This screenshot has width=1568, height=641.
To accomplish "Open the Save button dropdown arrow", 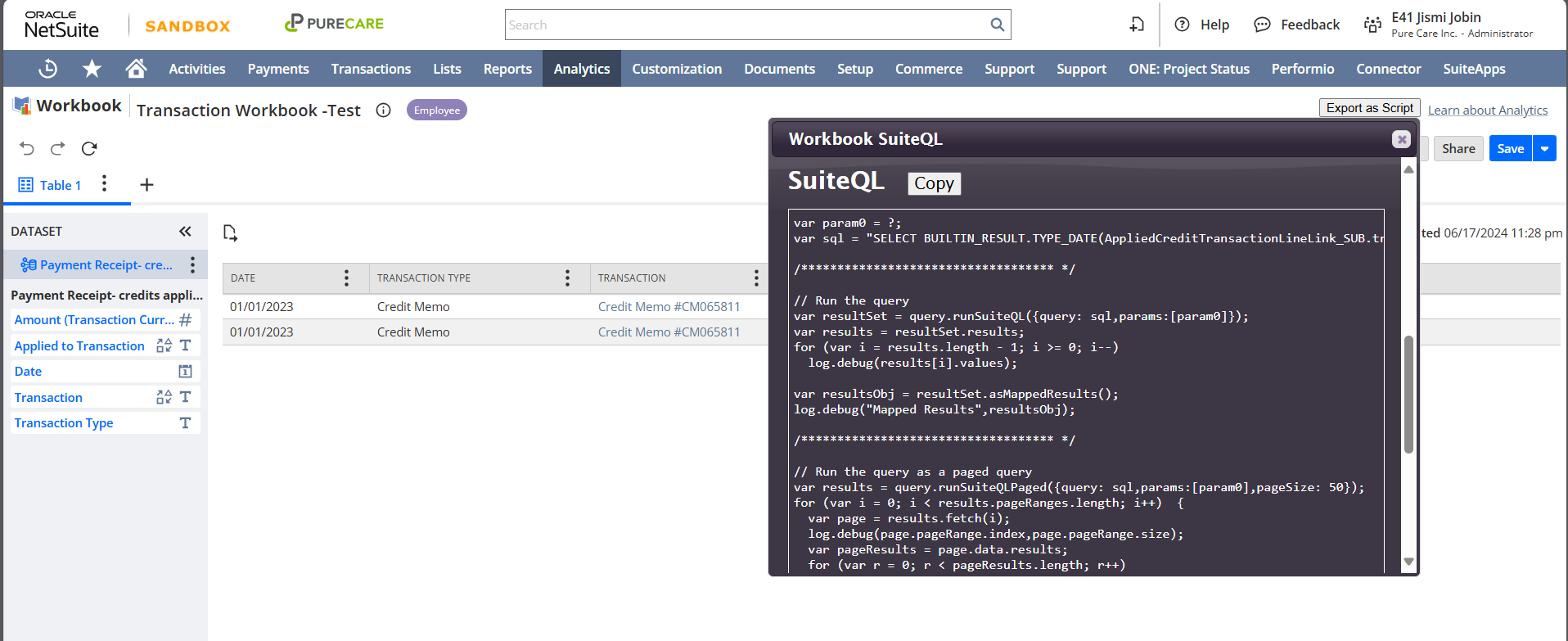I will 1544,148.
